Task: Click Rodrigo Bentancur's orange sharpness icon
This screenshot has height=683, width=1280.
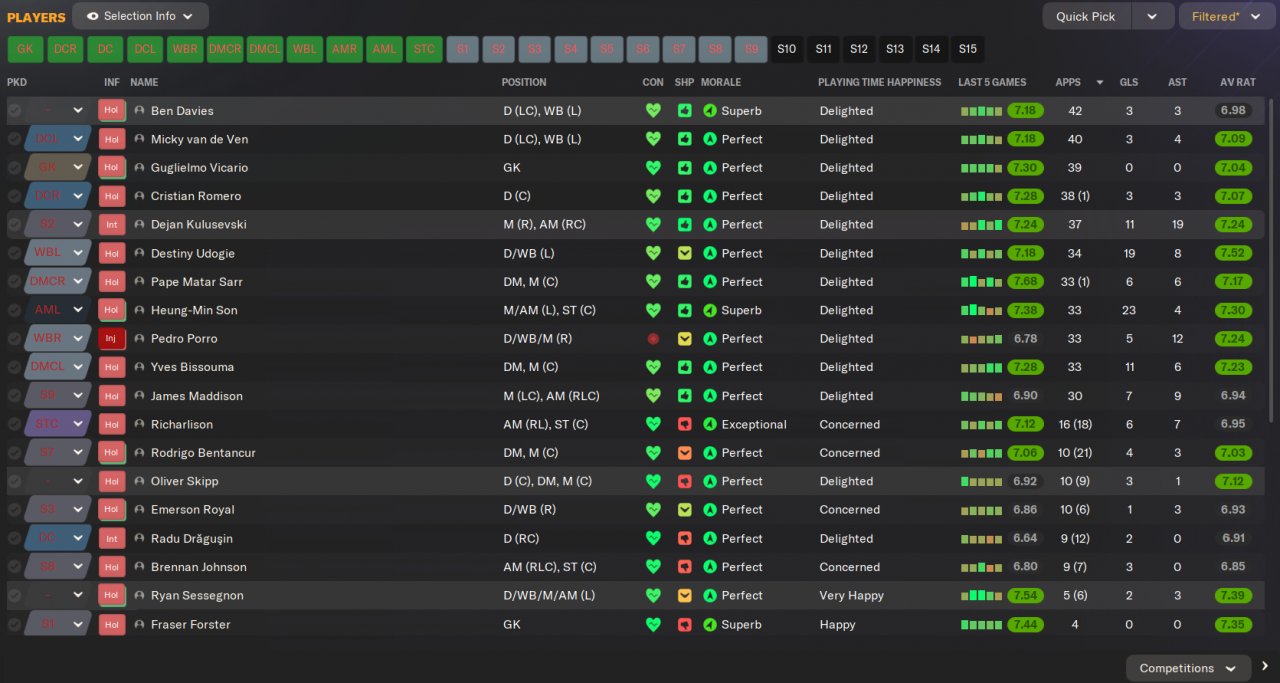Action: [x=685, y=453]
